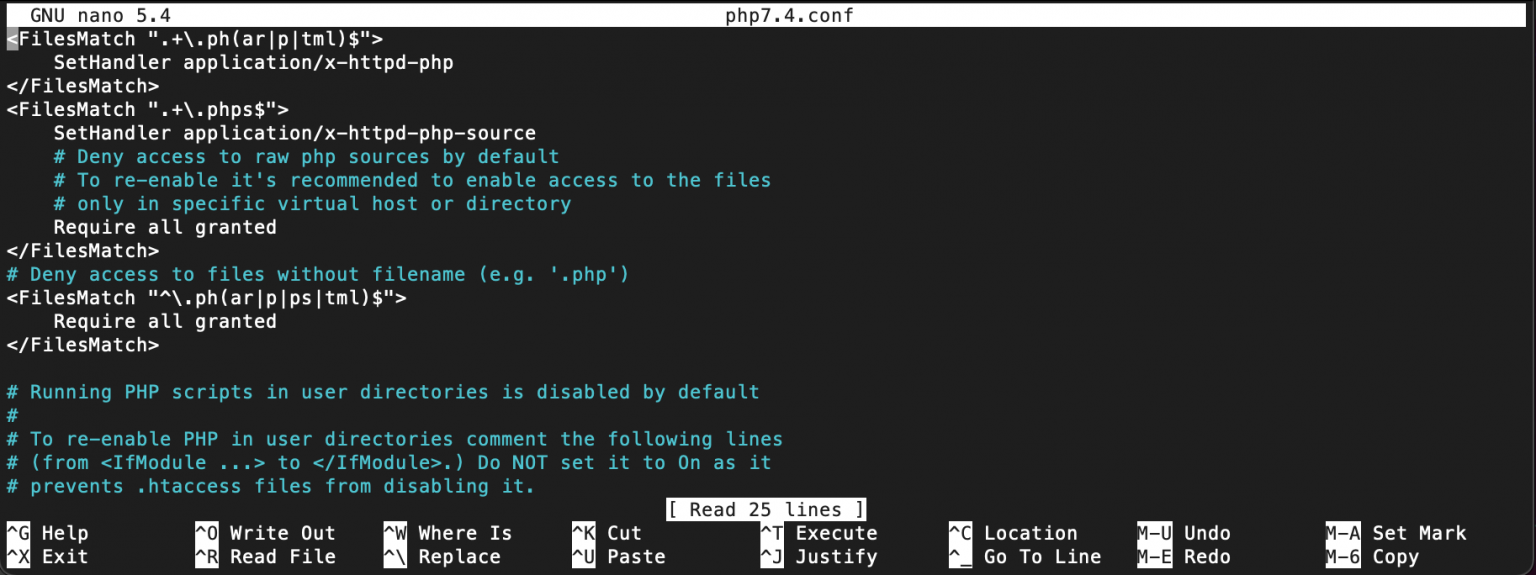The width and height of the screenshot is (1536, 575).
Task: Click the ^G Help shortcut
Action: pyautogui.click(x=47, y=533)
